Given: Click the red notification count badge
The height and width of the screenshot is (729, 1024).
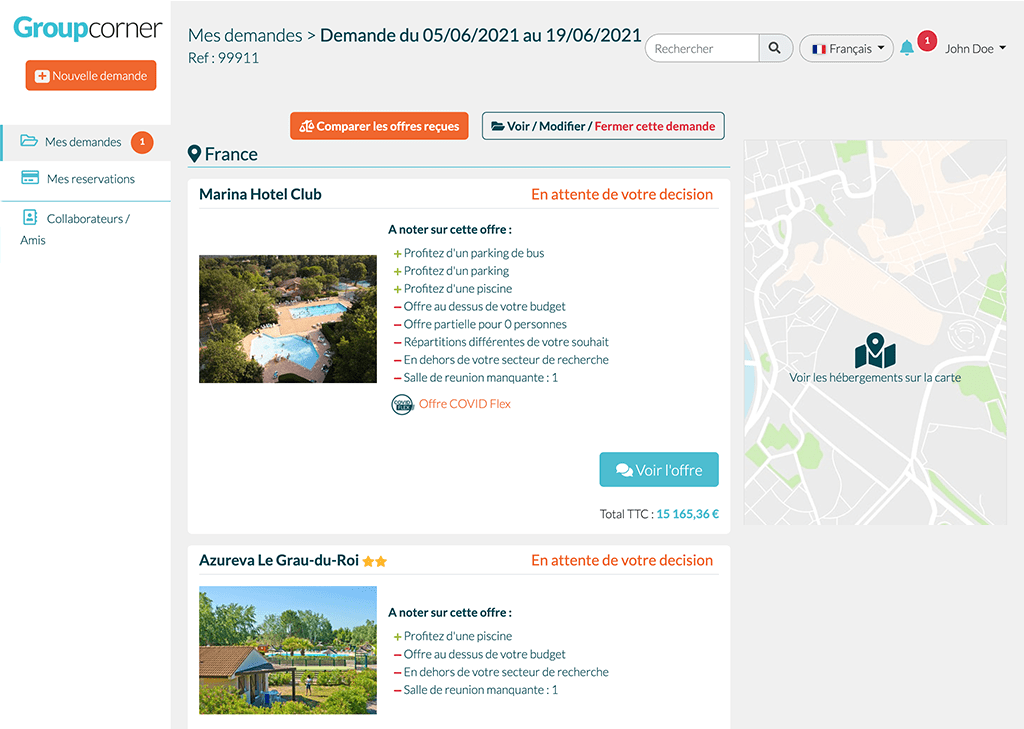Looking at the screenshot, I should (927, 40).
